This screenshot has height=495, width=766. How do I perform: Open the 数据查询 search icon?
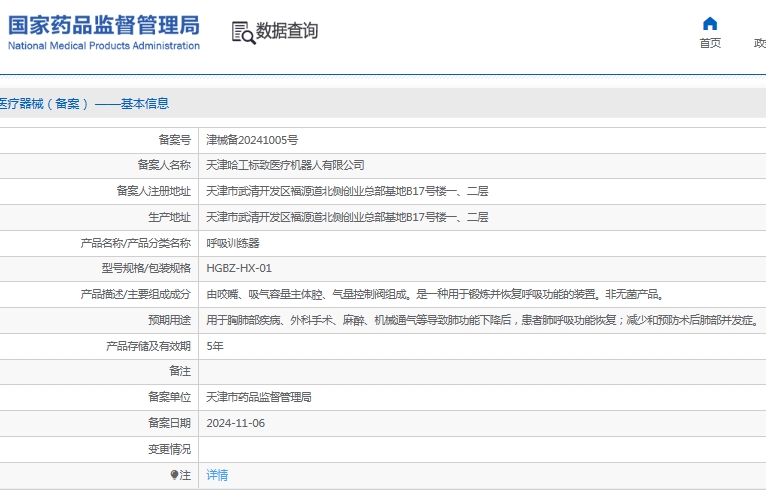tap(243, 32)
